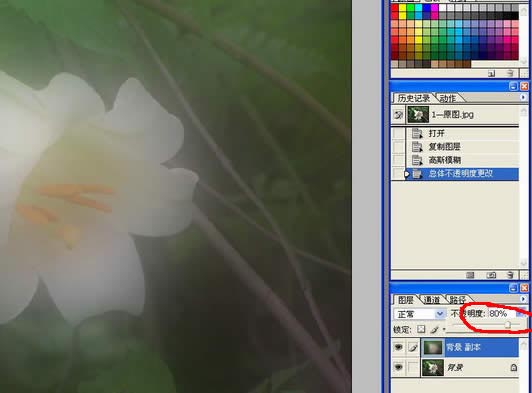Switch to the 通道 tab
Screen dimensions: 532x393
(432, 300)
